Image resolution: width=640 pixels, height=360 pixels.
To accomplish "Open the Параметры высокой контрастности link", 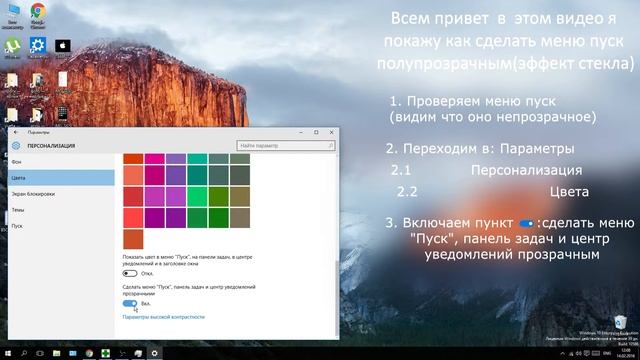I will [164, 317].
